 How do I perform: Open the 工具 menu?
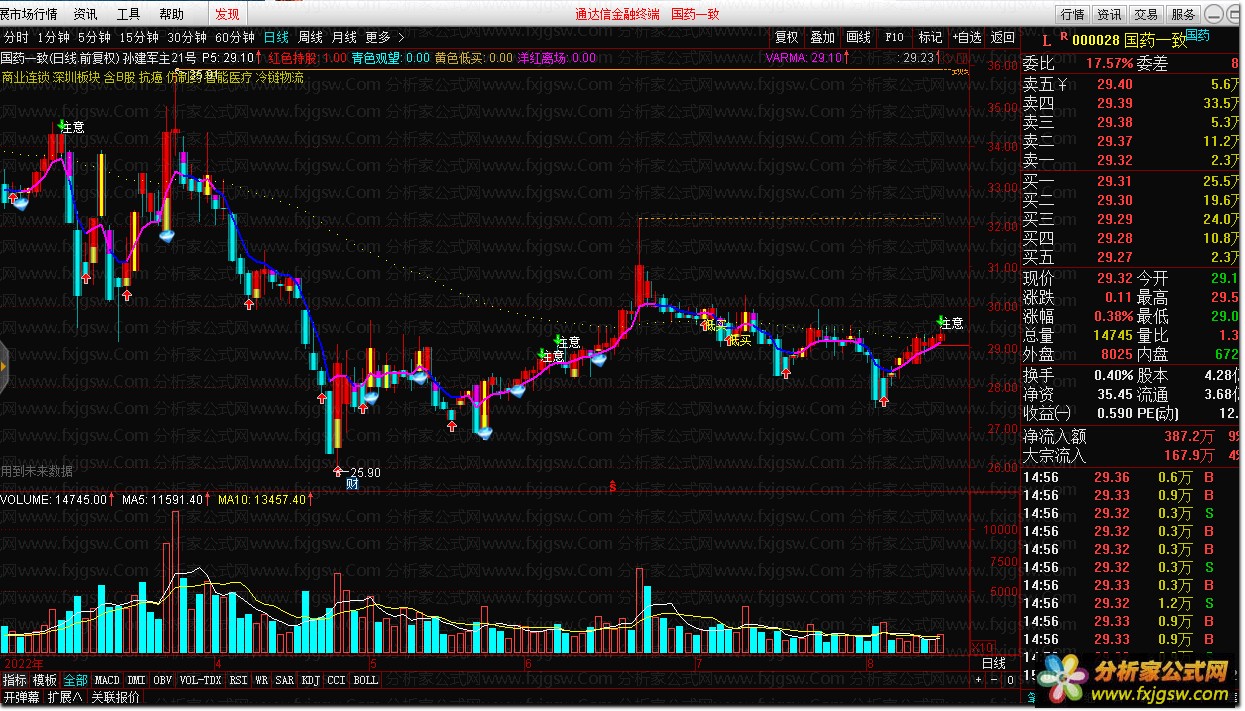coord(128,14)
